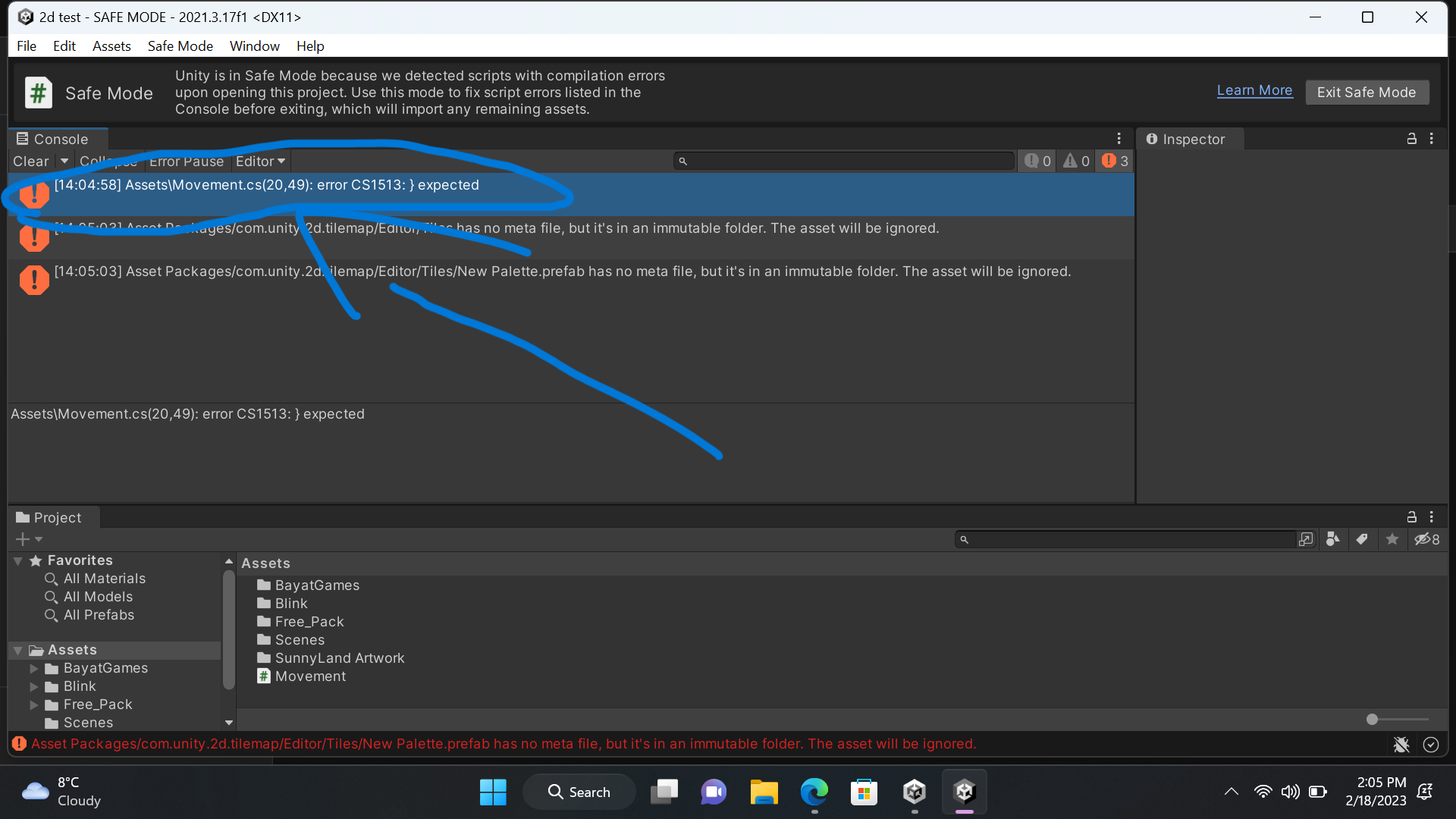Open the Learn More link
Viewport: 1456px width, 819px height.
pyautogui.click(x=1254, y=90)
